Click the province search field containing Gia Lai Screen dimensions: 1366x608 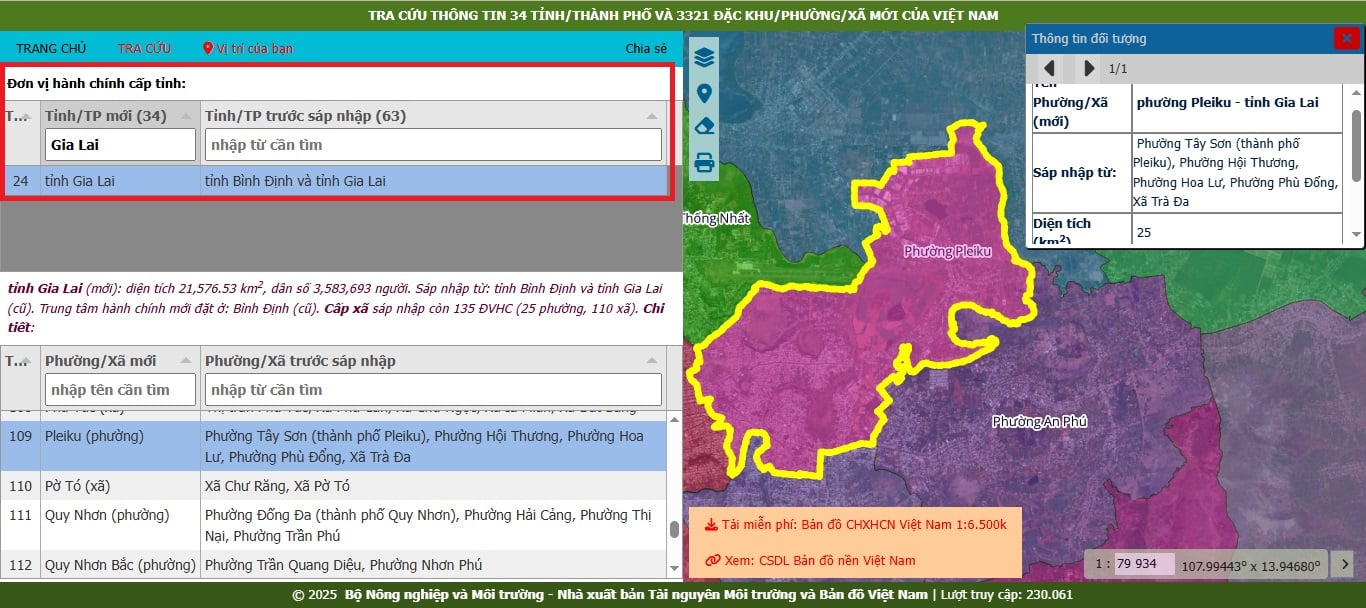[120, 145]
